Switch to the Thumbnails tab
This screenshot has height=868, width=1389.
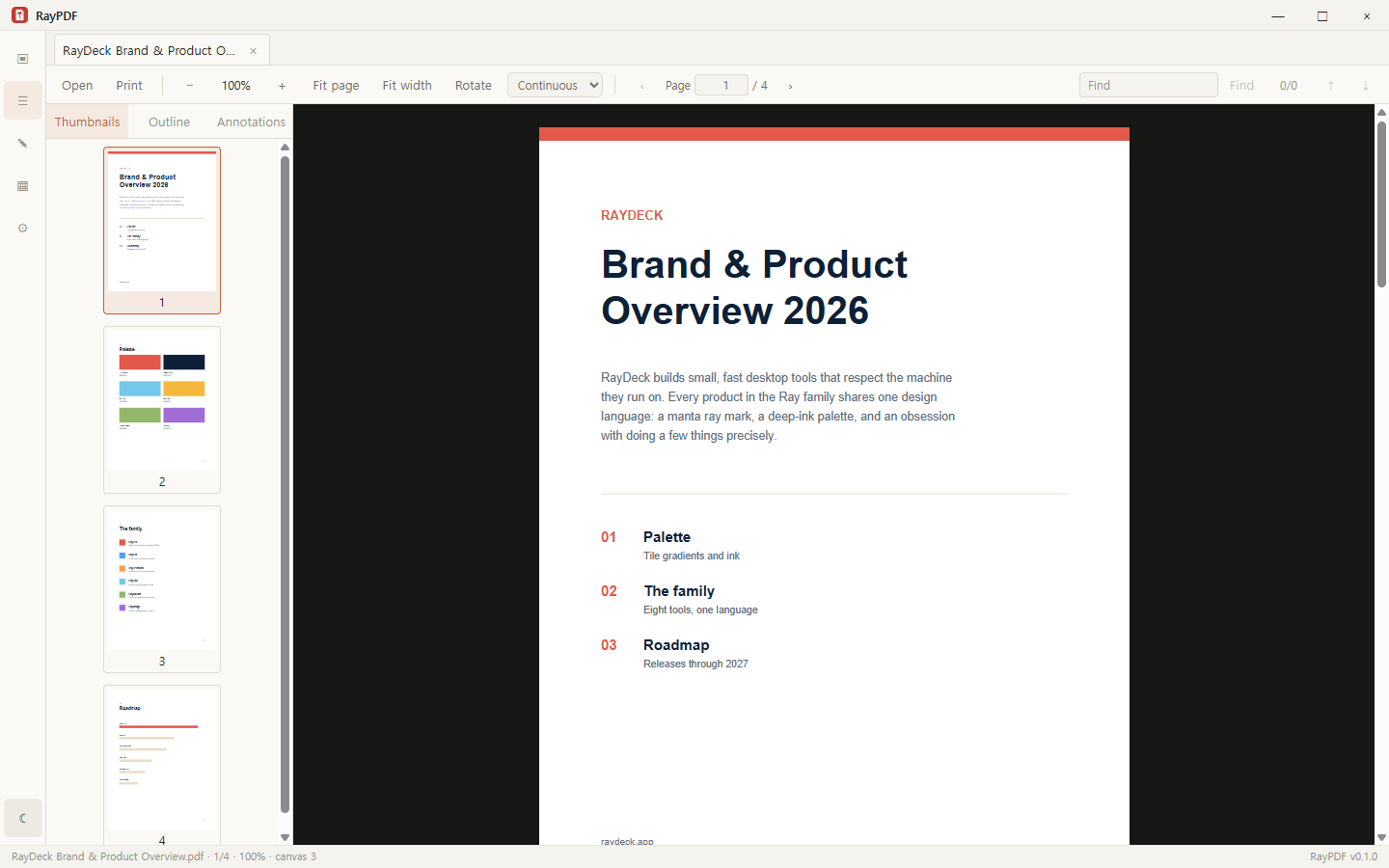pyautogui.click(x=88, y=122)
